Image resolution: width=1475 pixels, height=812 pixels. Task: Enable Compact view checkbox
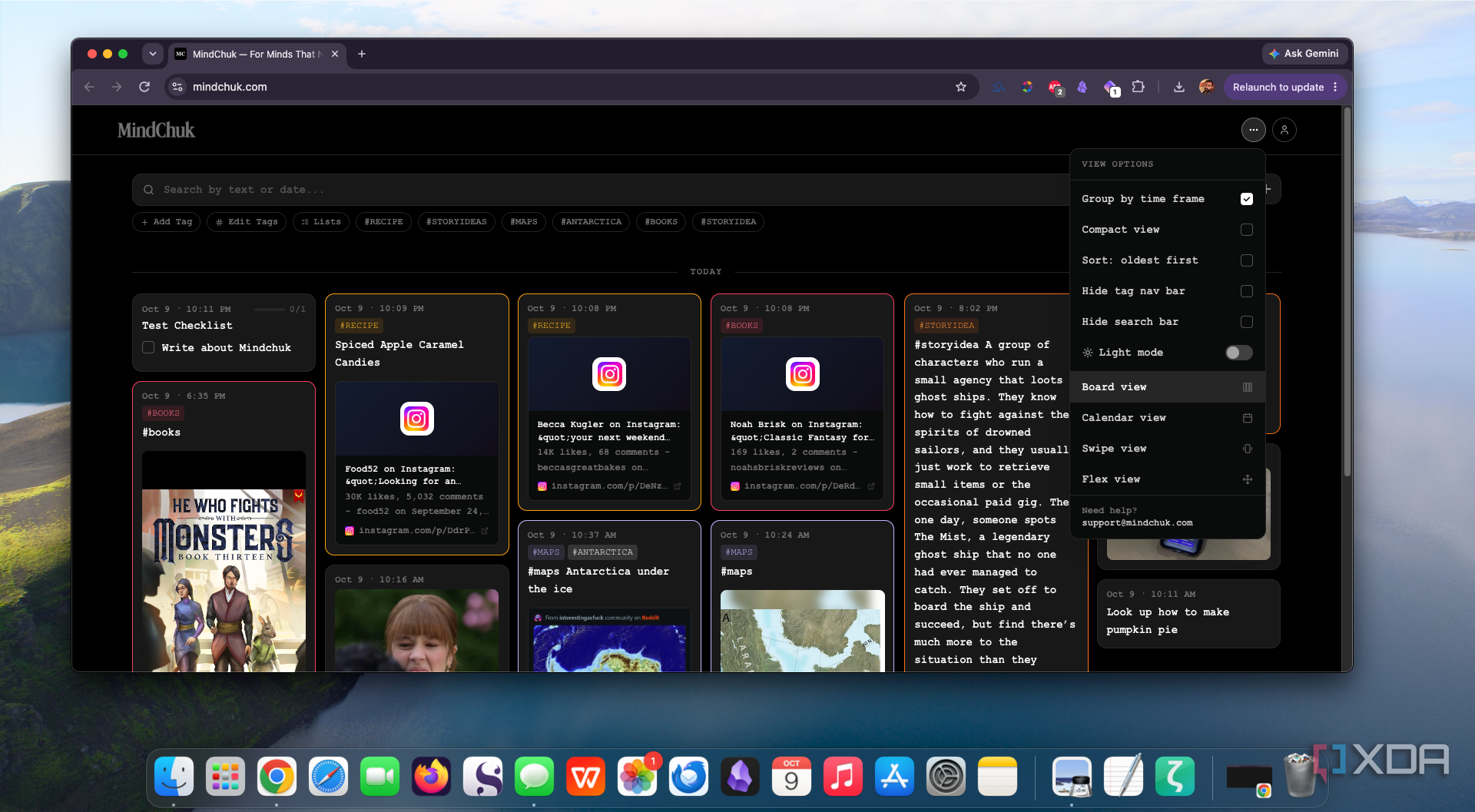(1246, 230)
